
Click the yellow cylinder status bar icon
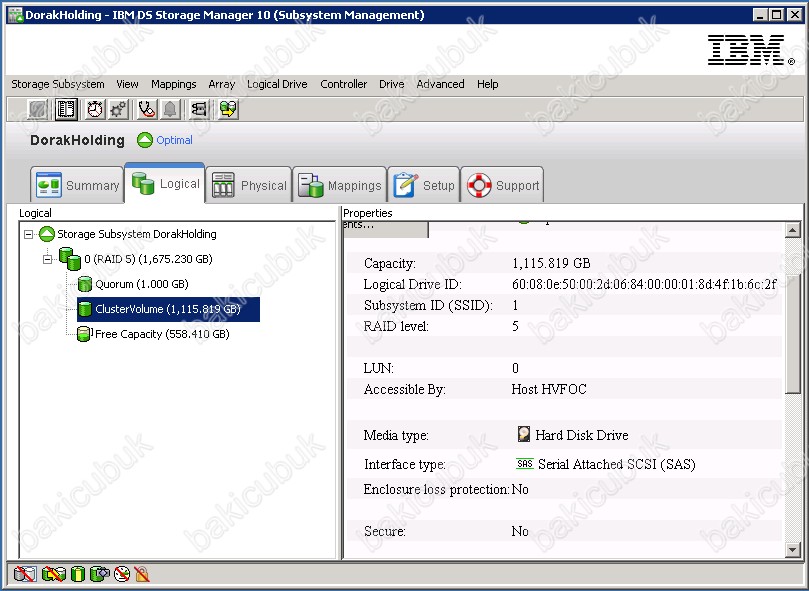point(78,573)
